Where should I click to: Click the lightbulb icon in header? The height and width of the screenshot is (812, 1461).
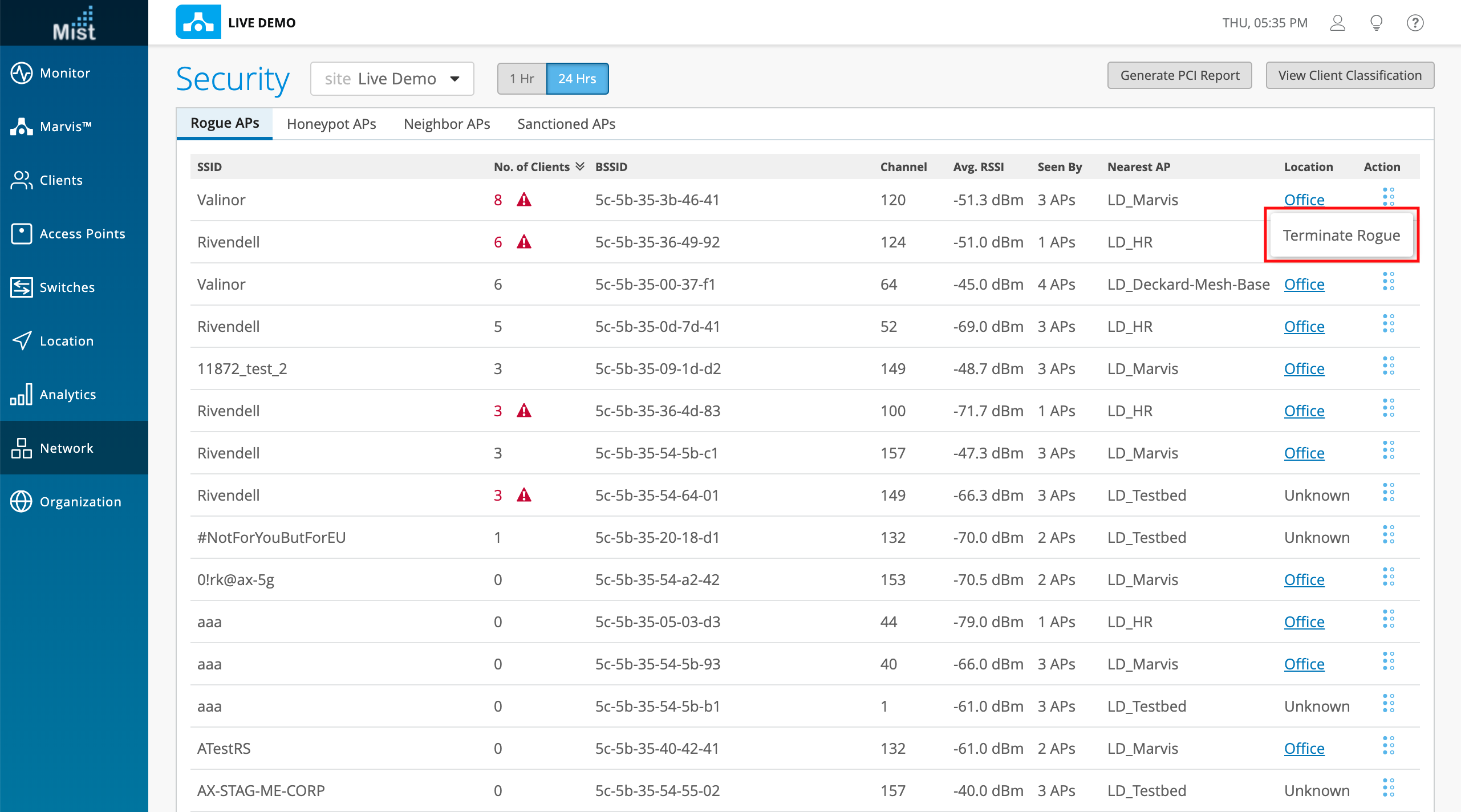coord(1376,23)
